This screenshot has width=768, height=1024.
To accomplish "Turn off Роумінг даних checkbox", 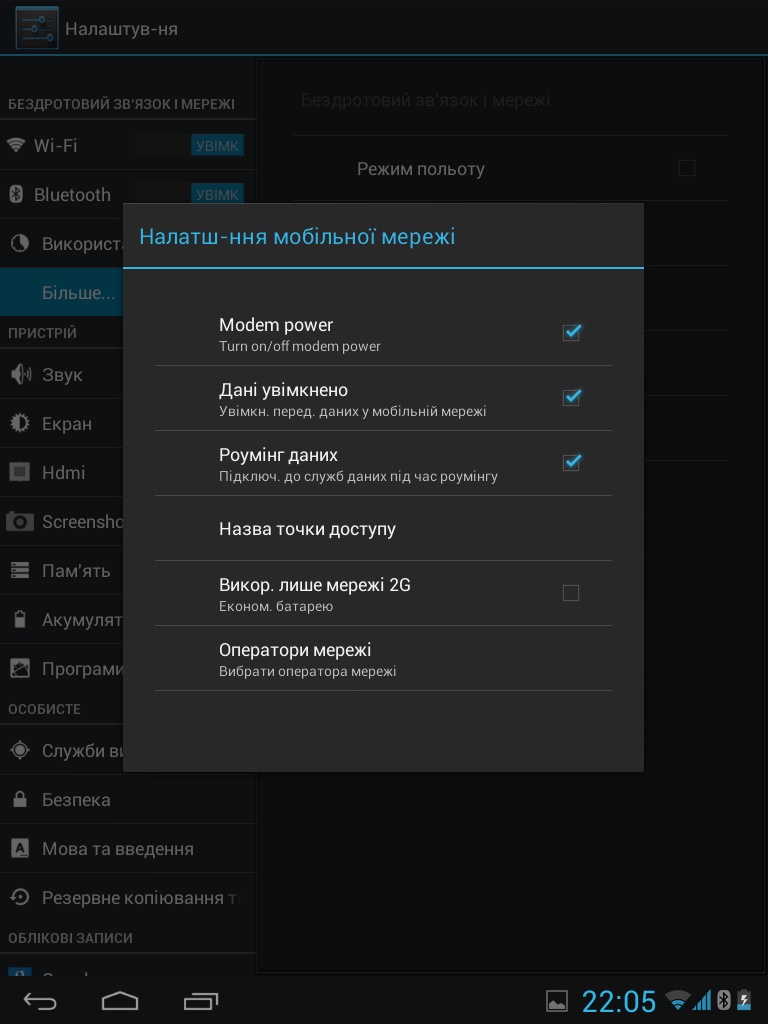I will click(571, 463).
